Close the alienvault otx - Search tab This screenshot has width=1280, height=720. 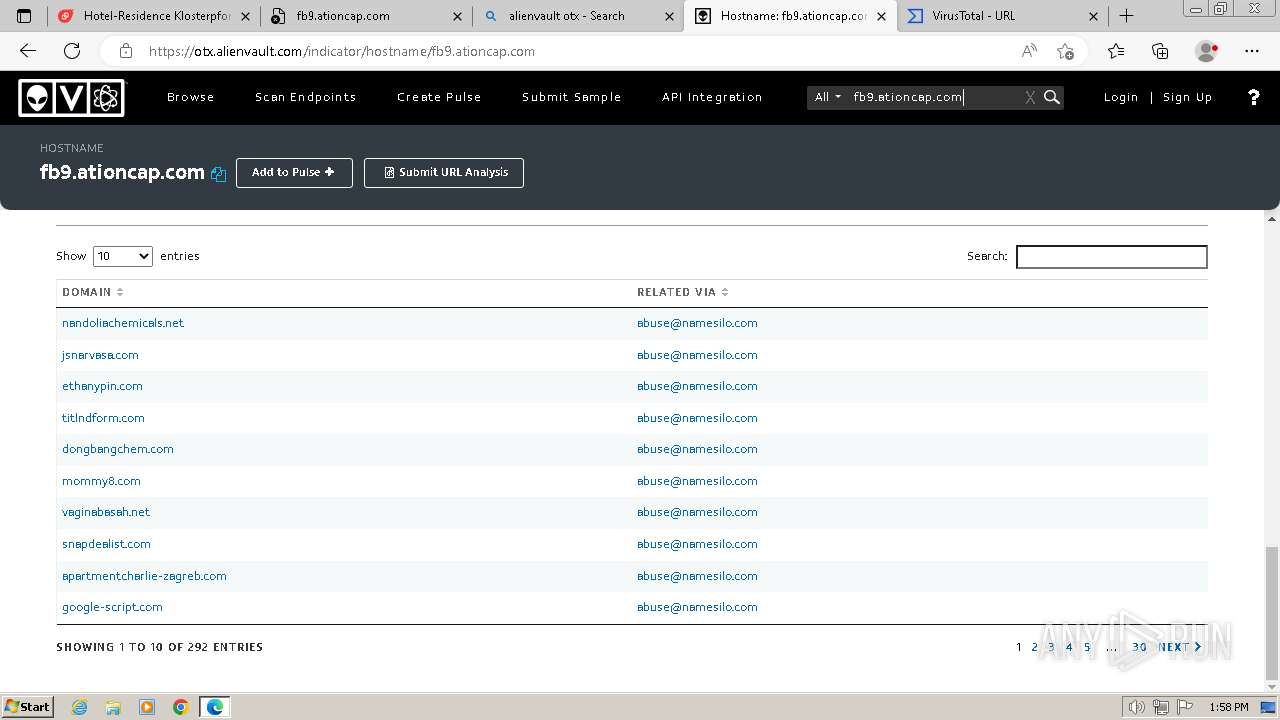click(669, 16)
